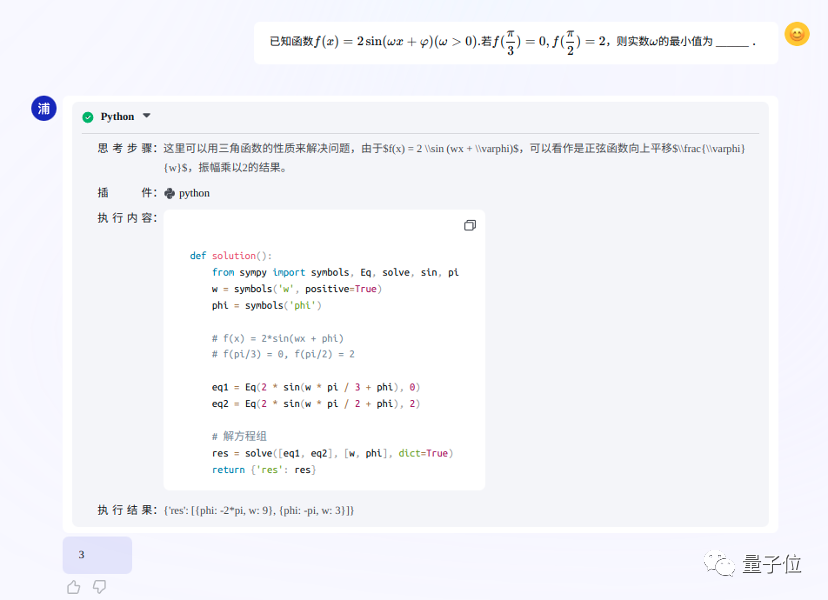Give a thumbs down to the response
Screen dimensions: 828x600
tap(99, 587)
